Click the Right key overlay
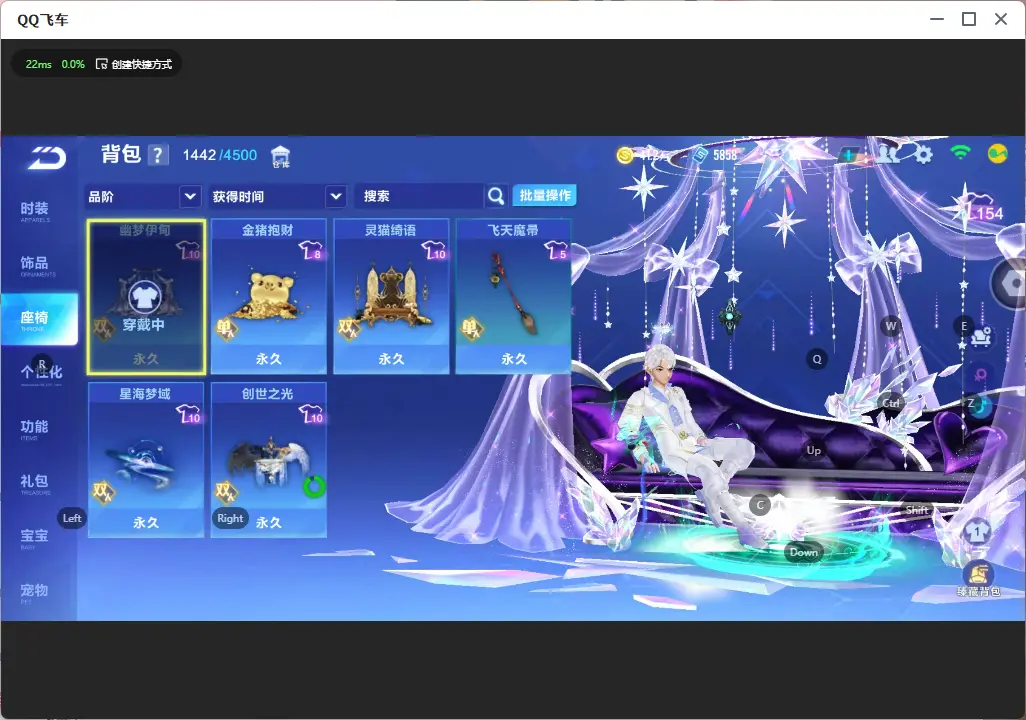Viewport: 1026px width, 720px height. pyautogui.click(x=230, y=518)
